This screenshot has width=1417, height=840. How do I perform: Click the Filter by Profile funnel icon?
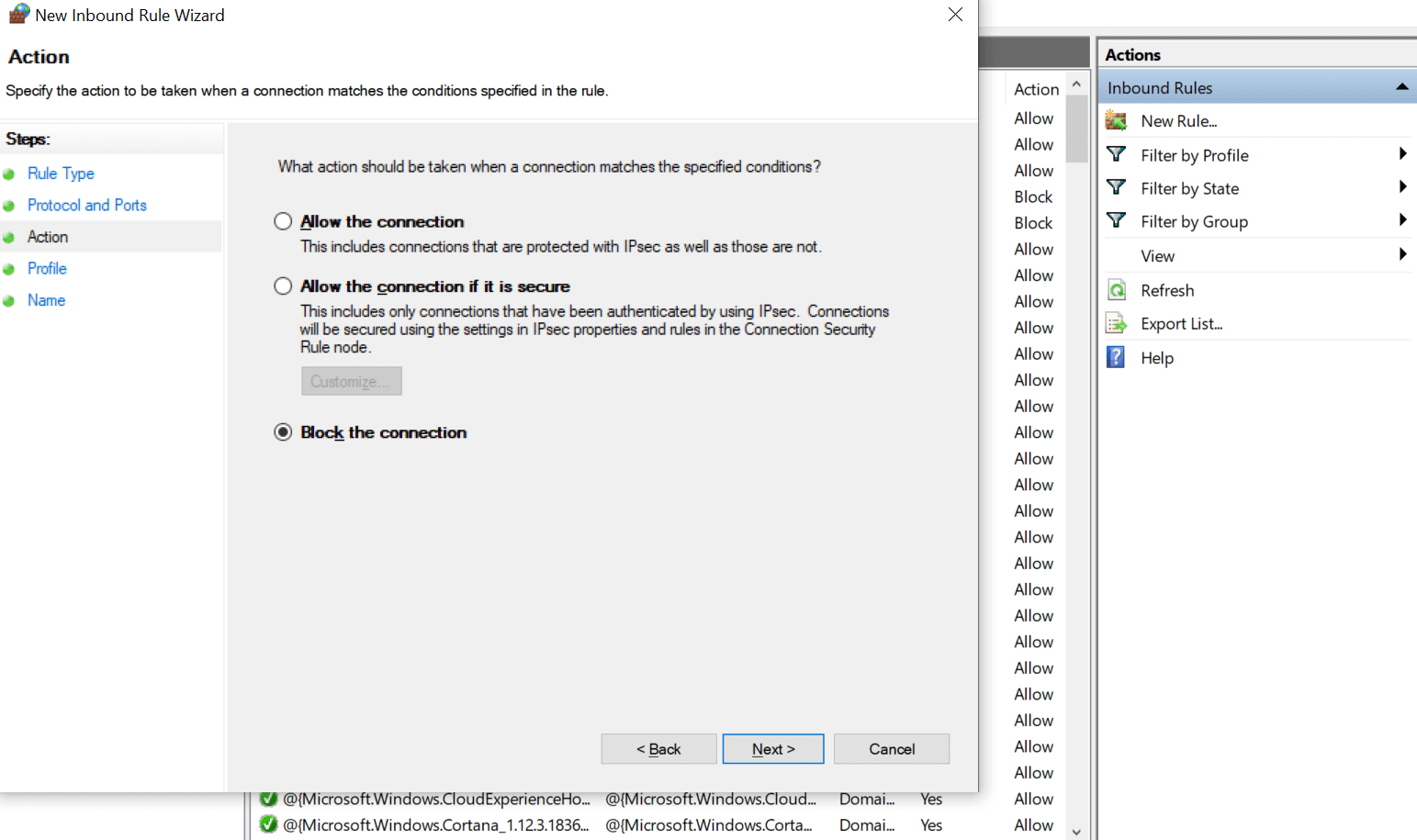point(1116,154)
